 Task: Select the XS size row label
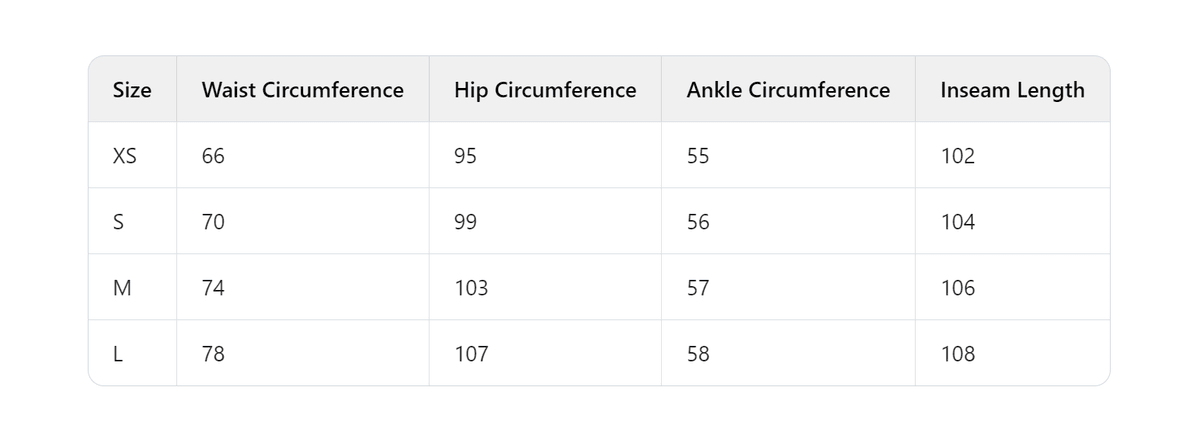[125, 156]
